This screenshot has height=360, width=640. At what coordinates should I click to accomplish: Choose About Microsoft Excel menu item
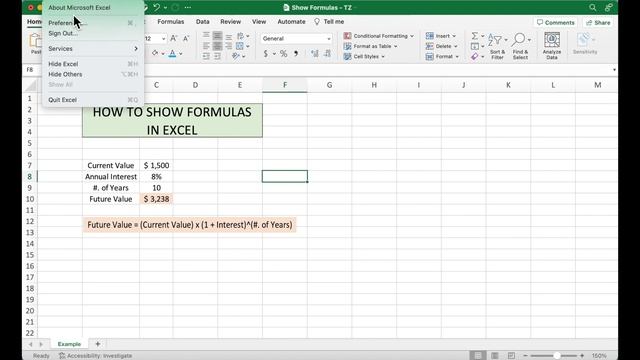pos(93,8)
